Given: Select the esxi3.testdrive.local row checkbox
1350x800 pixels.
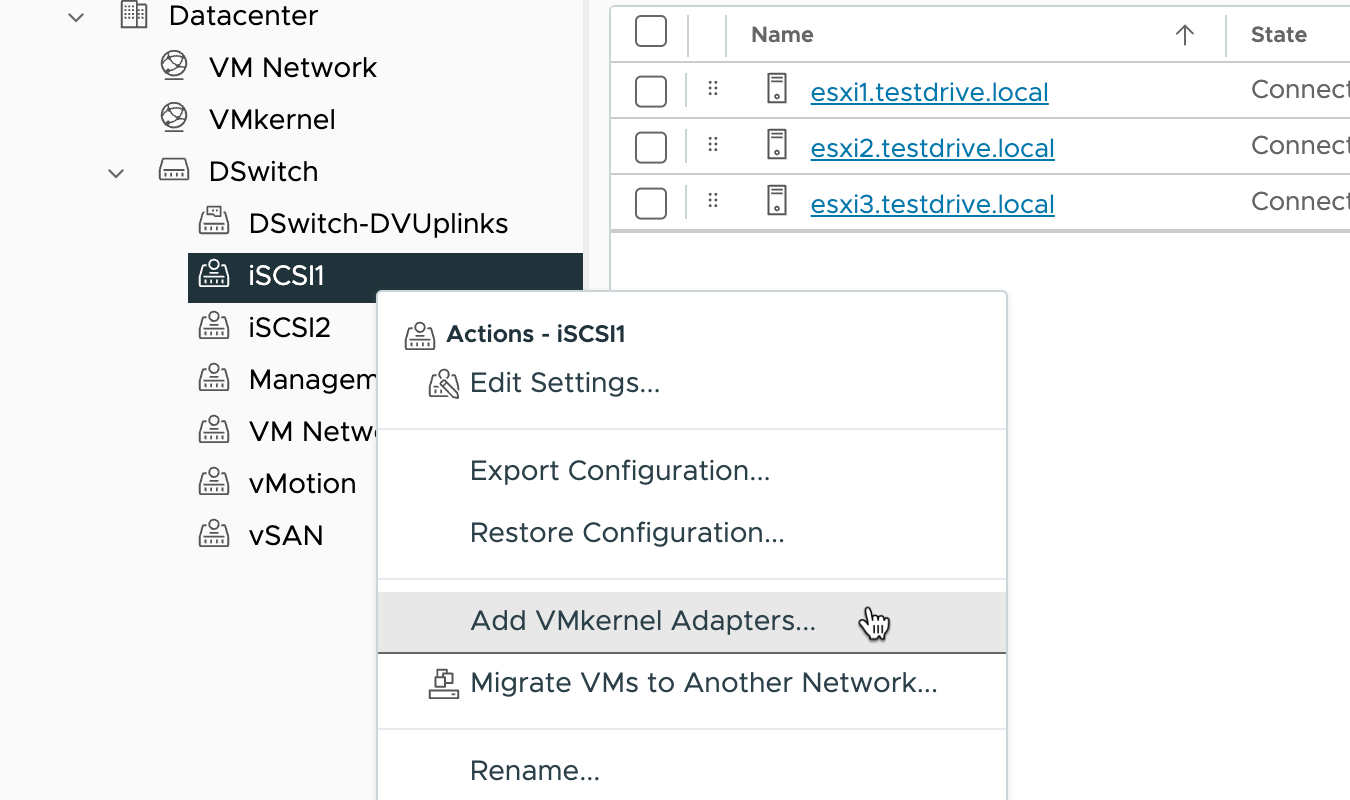Looking at the screenshot, I should point(651,203).
